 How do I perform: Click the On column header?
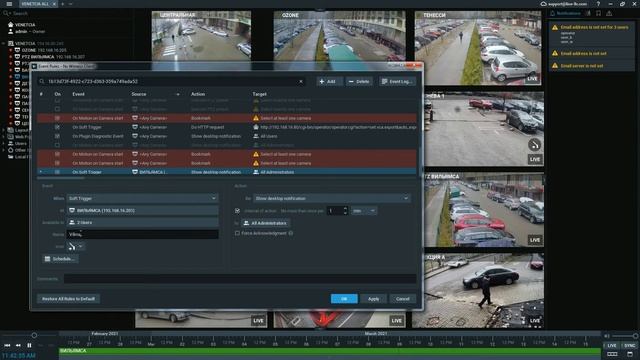tap(58, 94)
